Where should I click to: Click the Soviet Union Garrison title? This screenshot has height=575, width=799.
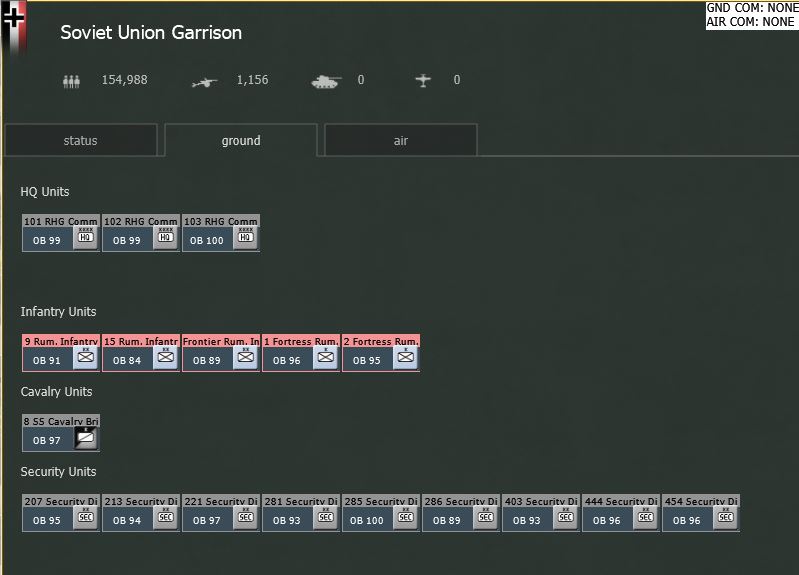coord(151,33)
